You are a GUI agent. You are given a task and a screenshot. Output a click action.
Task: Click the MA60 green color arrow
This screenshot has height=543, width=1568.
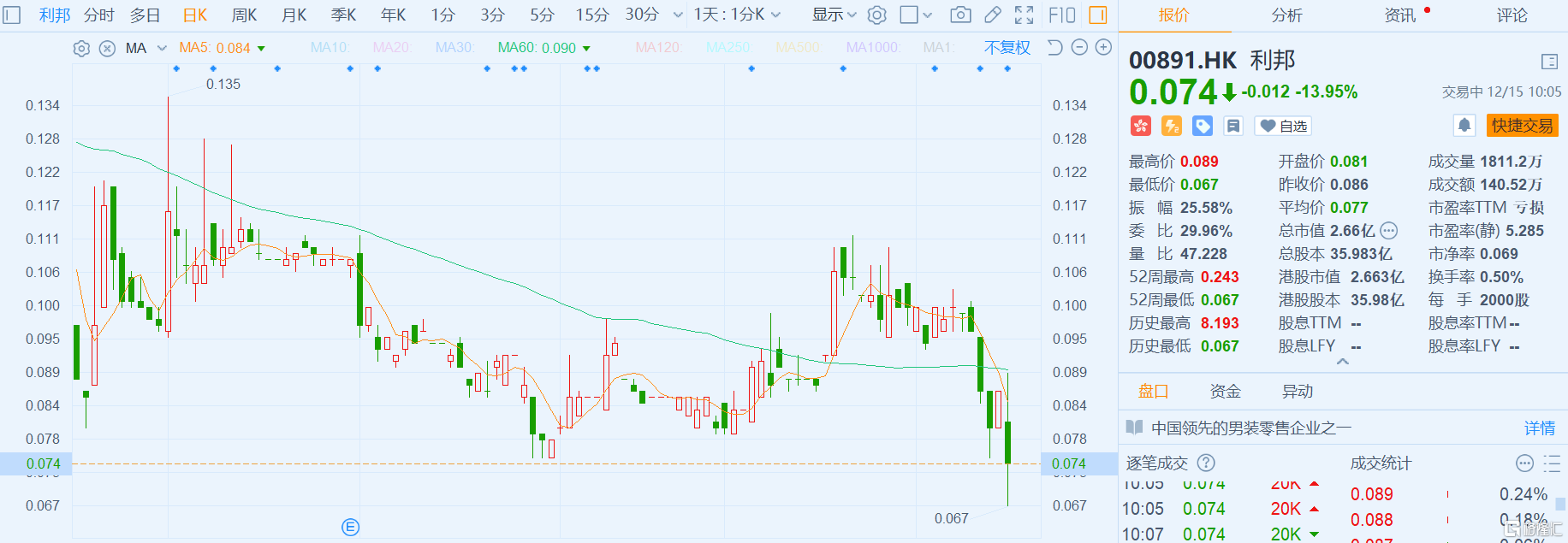587,49
